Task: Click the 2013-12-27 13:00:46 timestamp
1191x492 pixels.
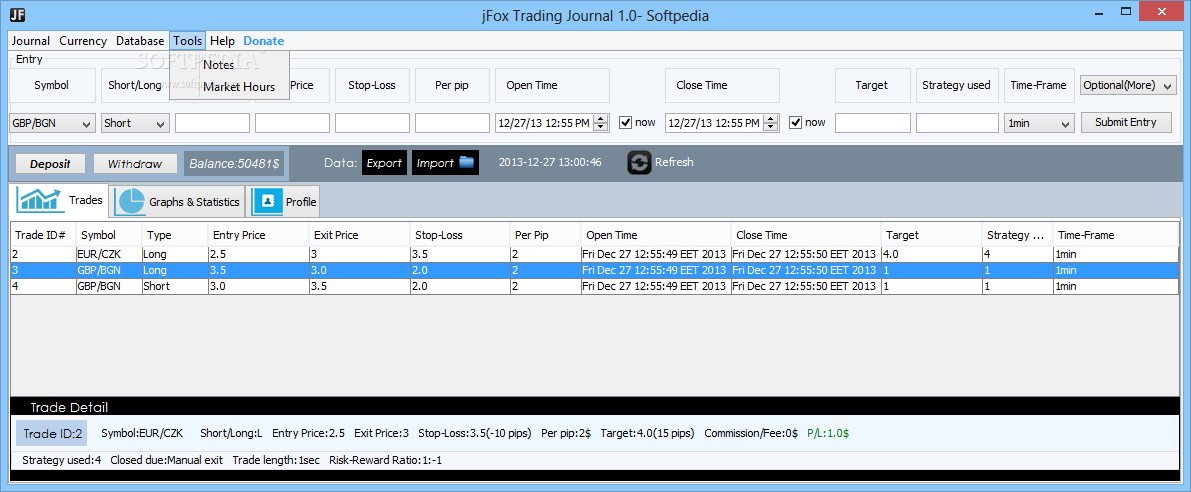Action: coord(550,162)
